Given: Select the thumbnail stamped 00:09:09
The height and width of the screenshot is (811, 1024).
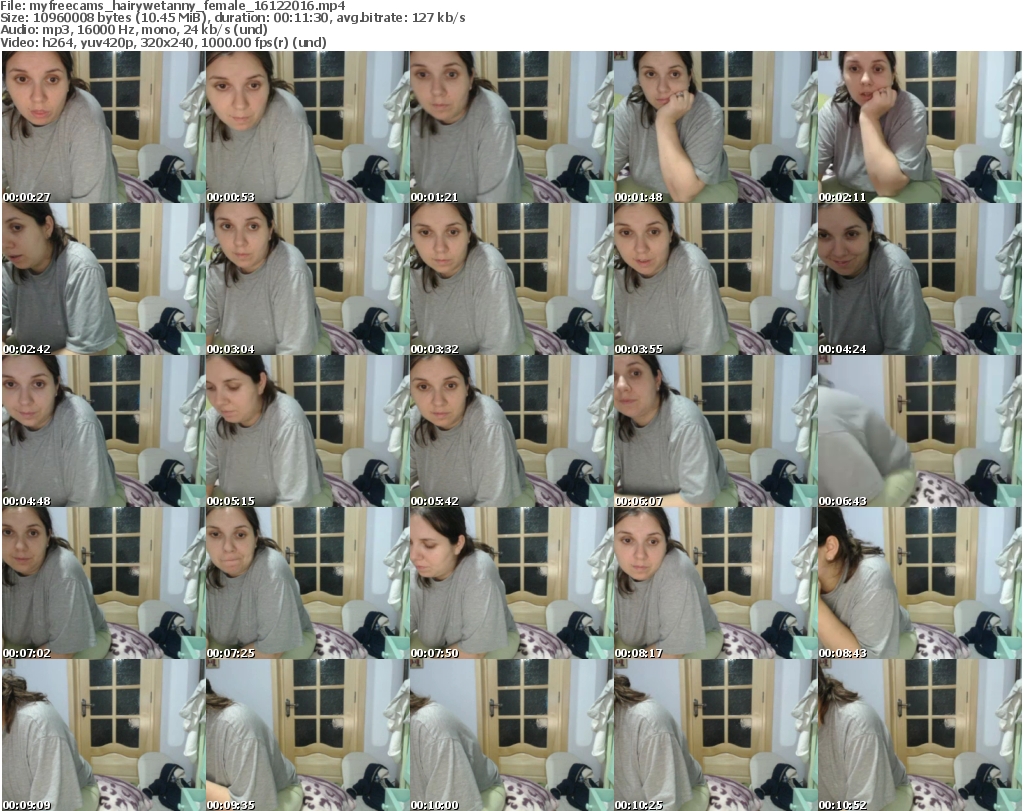Looking at the screenshot, I should [104, 735].
